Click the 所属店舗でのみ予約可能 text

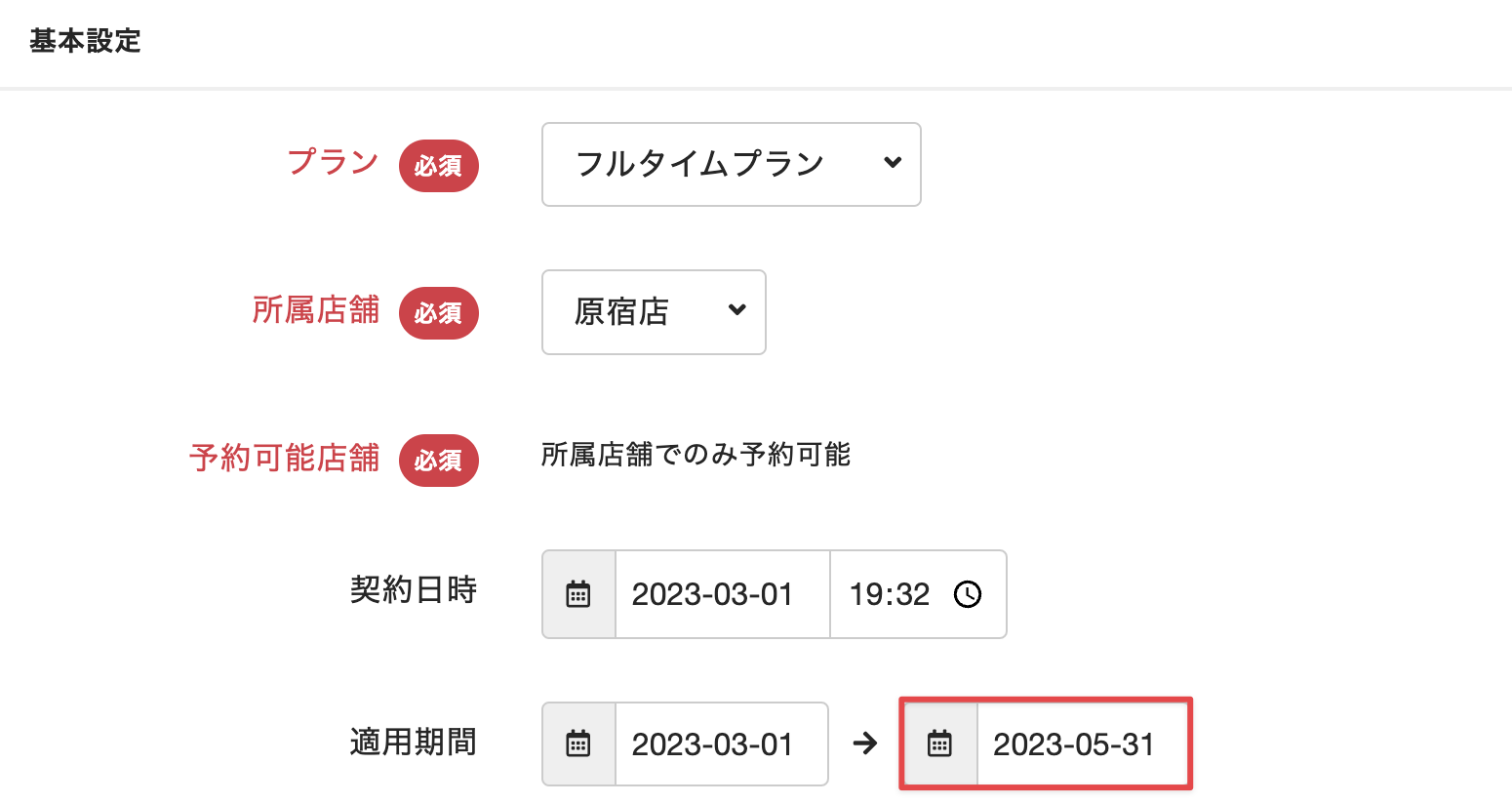pyautogui.click(x=696, y=455)
